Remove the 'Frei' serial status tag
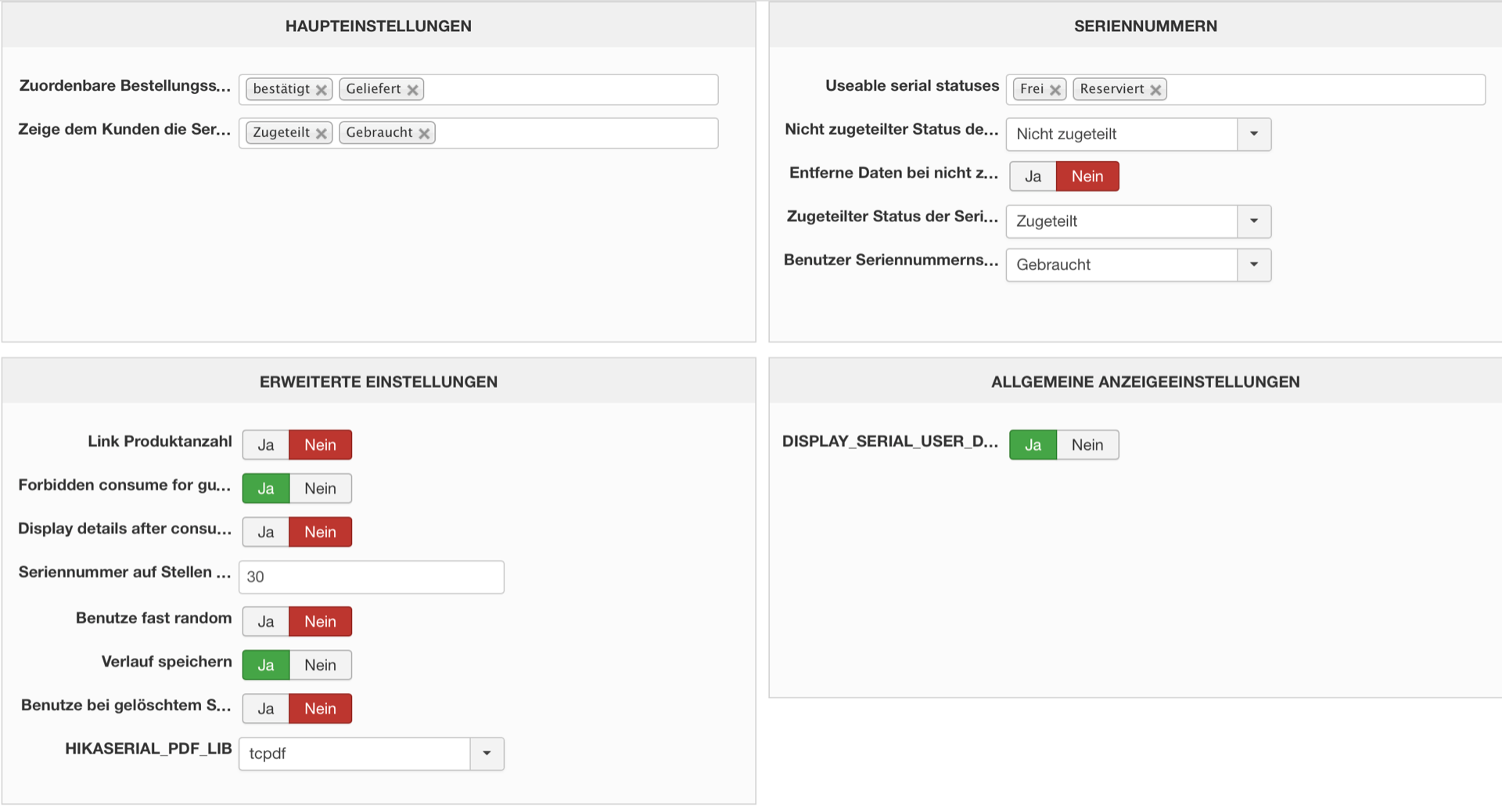1502x812 pixels. coord(1055,90)
